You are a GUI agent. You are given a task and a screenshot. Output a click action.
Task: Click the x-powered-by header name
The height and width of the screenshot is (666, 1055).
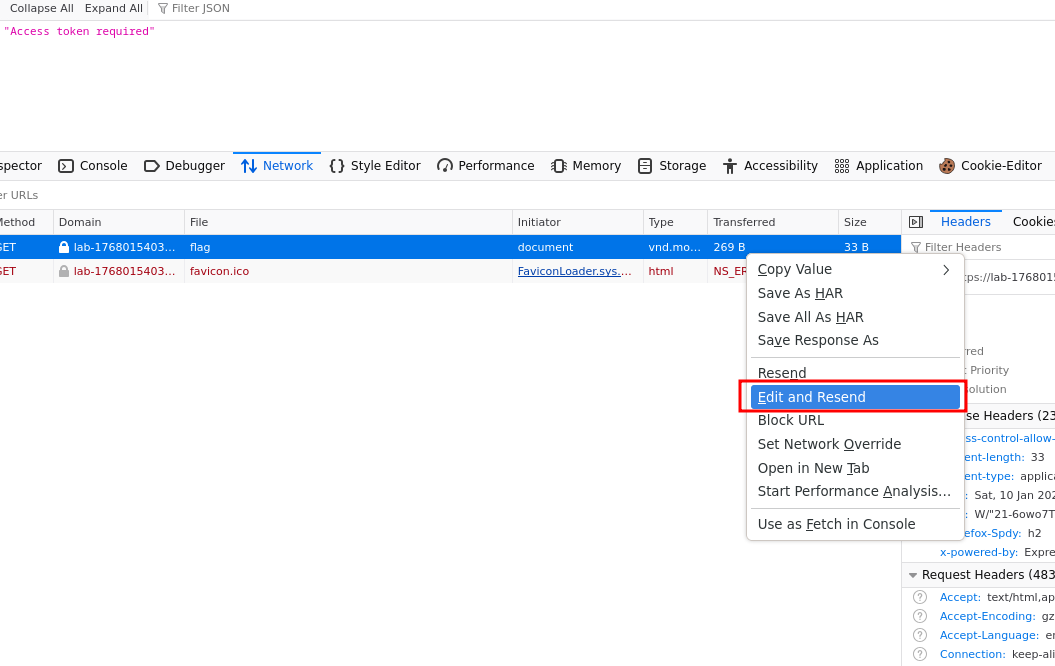coord(979,552)
